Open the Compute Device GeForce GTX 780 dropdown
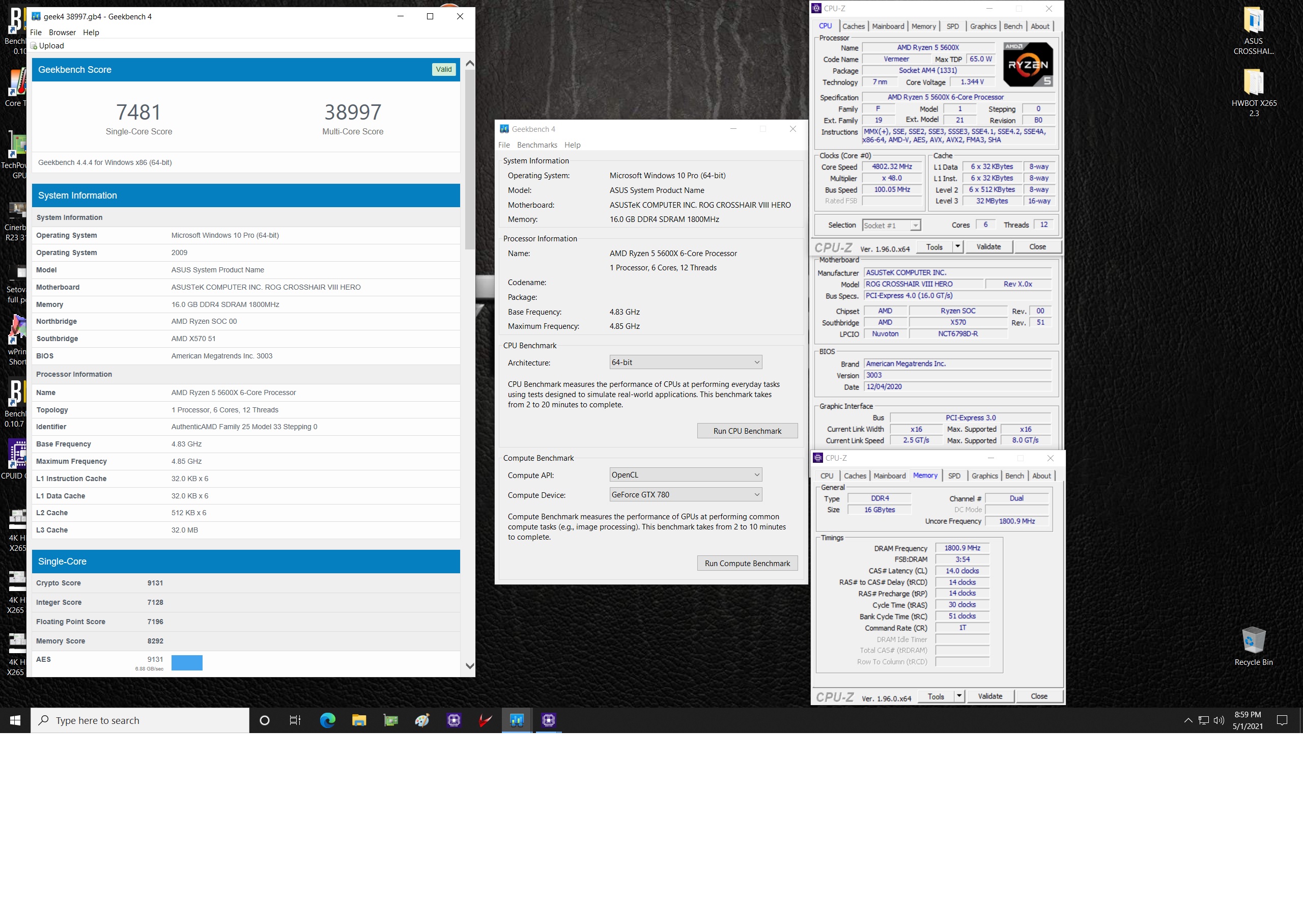This screenshot has height=924, width=1303. click(685, 495)
